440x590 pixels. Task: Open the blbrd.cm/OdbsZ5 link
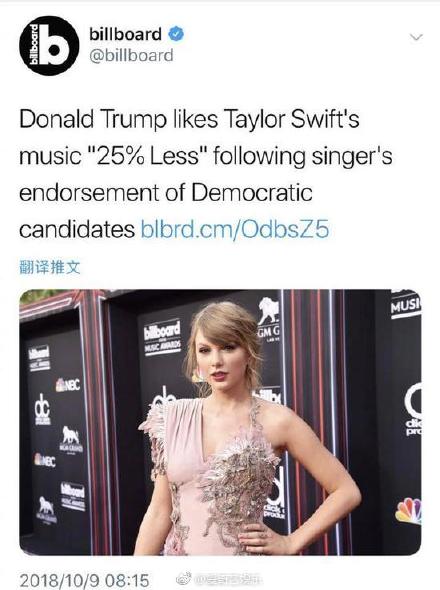tap(235, 229)
